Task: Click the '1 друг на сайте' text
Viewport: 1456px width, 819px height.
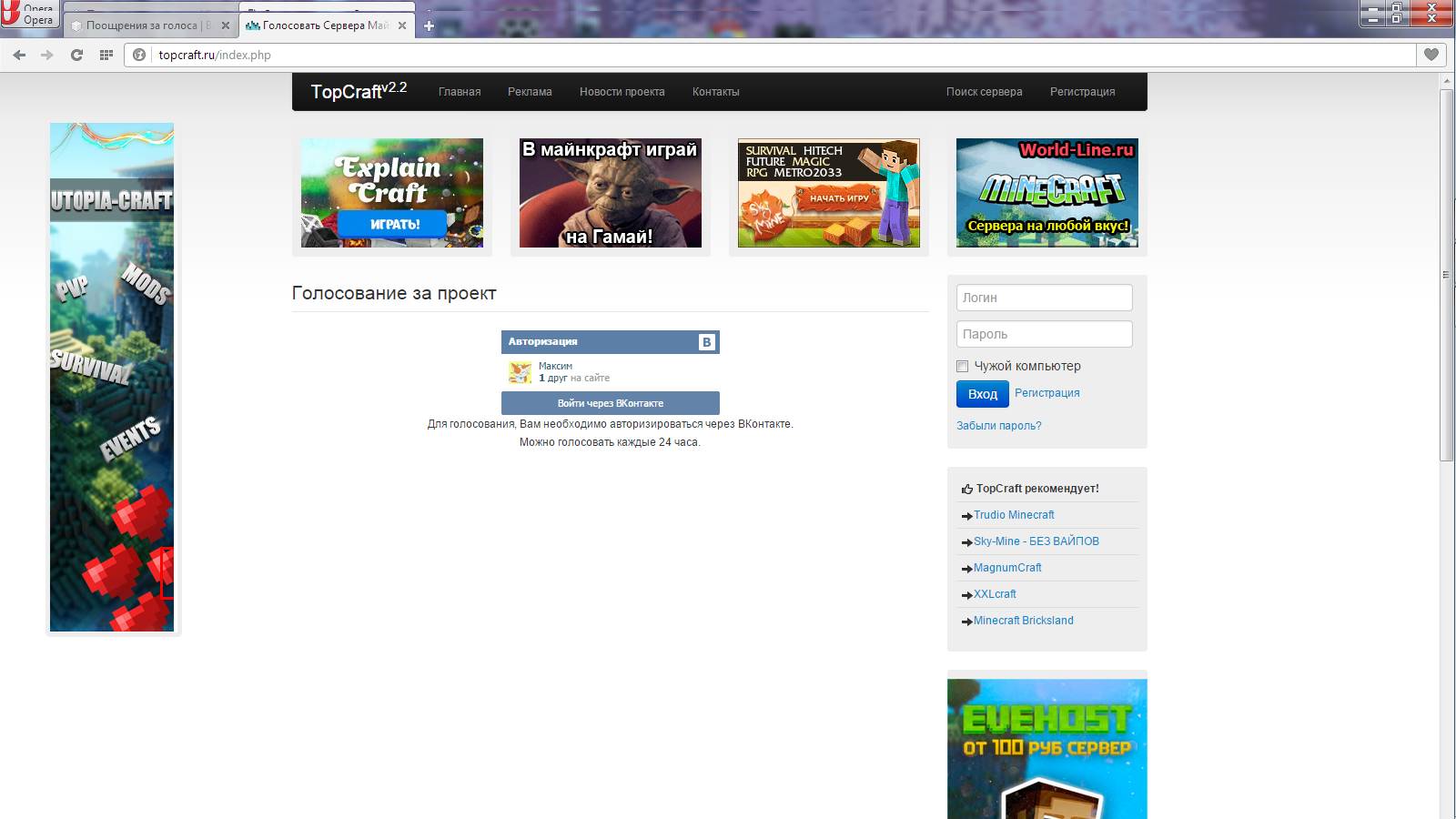Action: (x=574, y=378)
